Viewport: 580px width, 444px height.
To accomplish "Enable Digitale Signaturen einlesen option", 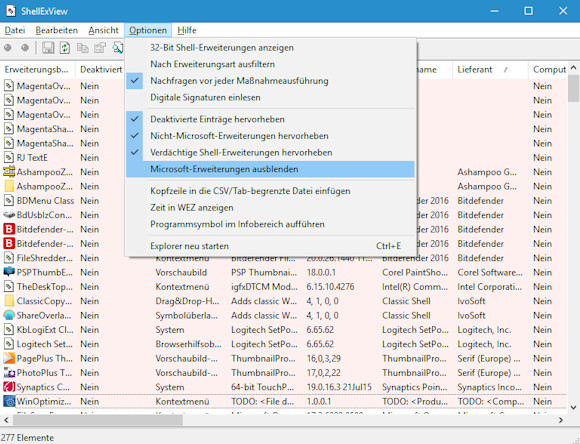I will (x=270, y=97).
